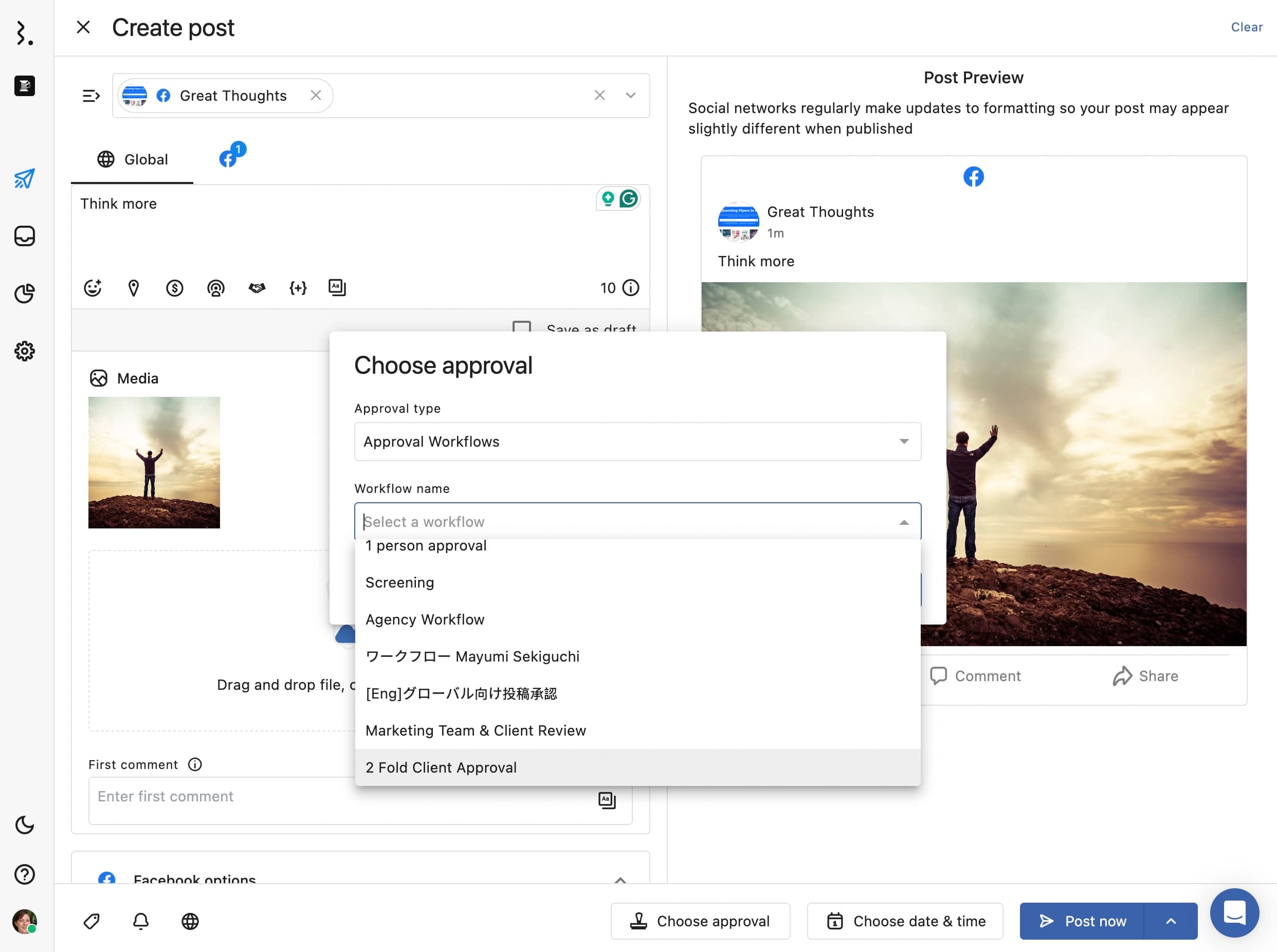
Task: Toggle dark mode with the moon icon
Action: pyautogui.click(x=24, y=825)
